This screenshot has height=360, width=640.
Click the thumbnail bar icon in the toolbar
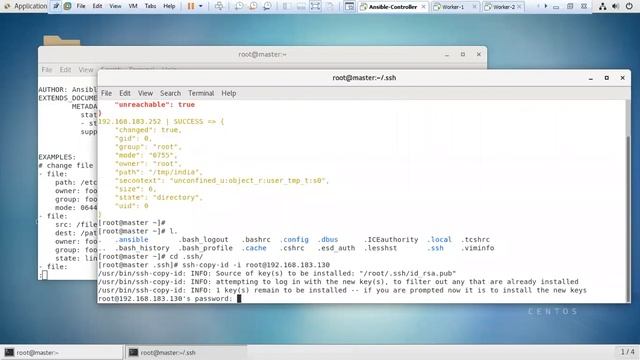point(301,6)
